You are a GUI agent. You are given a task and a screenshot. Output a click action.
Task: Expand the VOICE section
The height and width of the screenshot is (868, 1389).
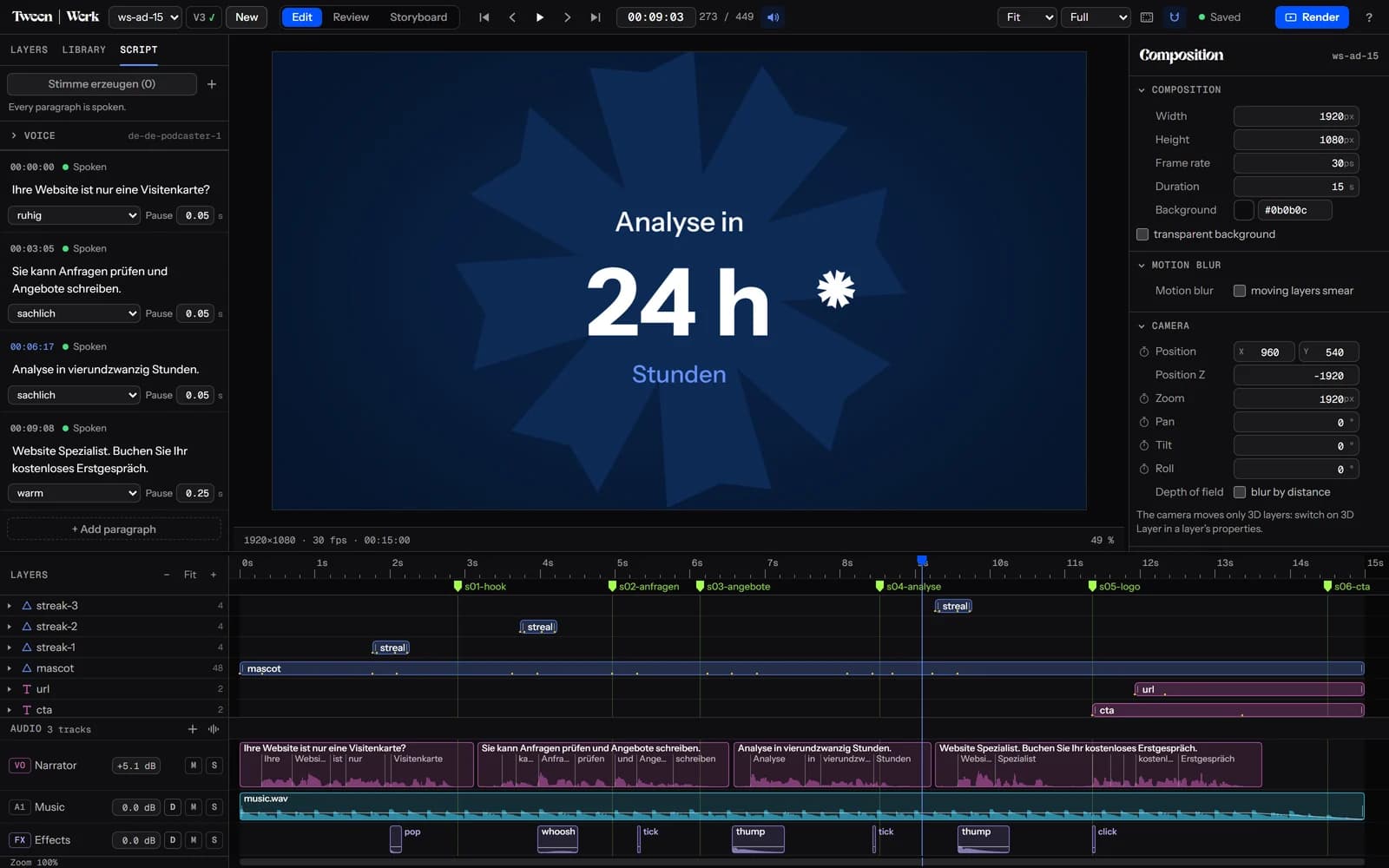(14, 135)
